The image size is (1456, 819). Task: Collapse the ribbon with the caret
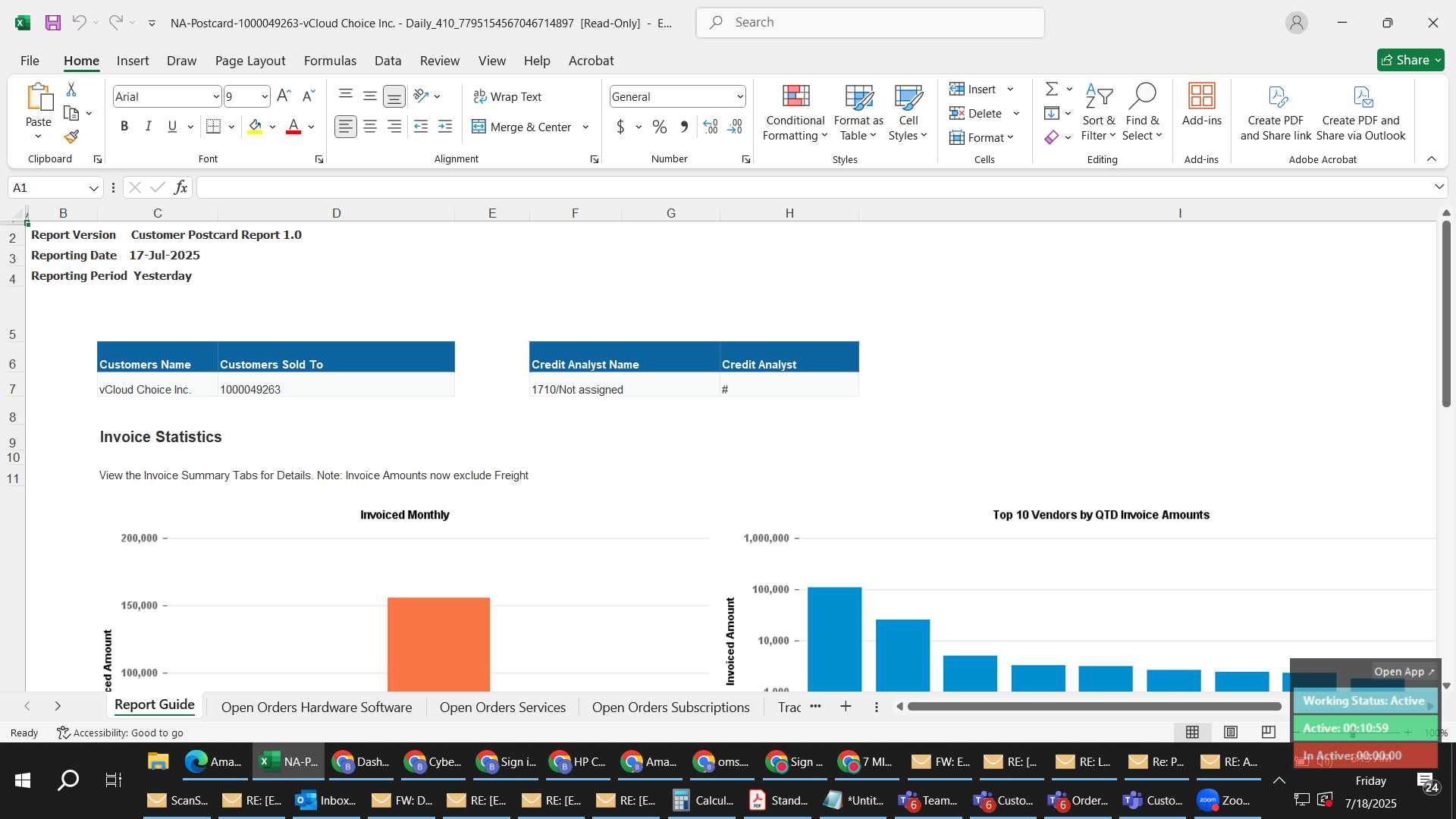pos(1431,159)
